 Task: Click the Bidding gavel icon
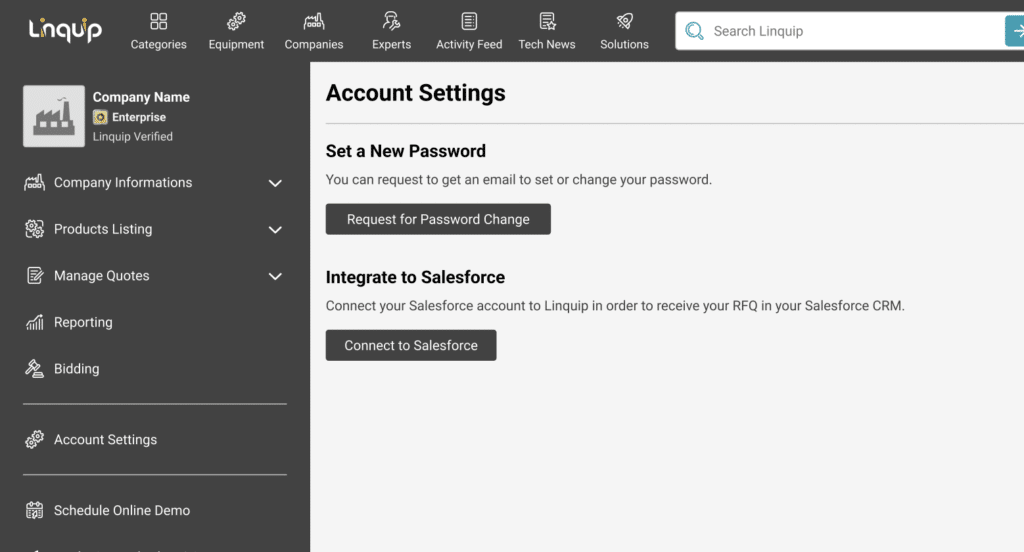(x=35, y=368)
